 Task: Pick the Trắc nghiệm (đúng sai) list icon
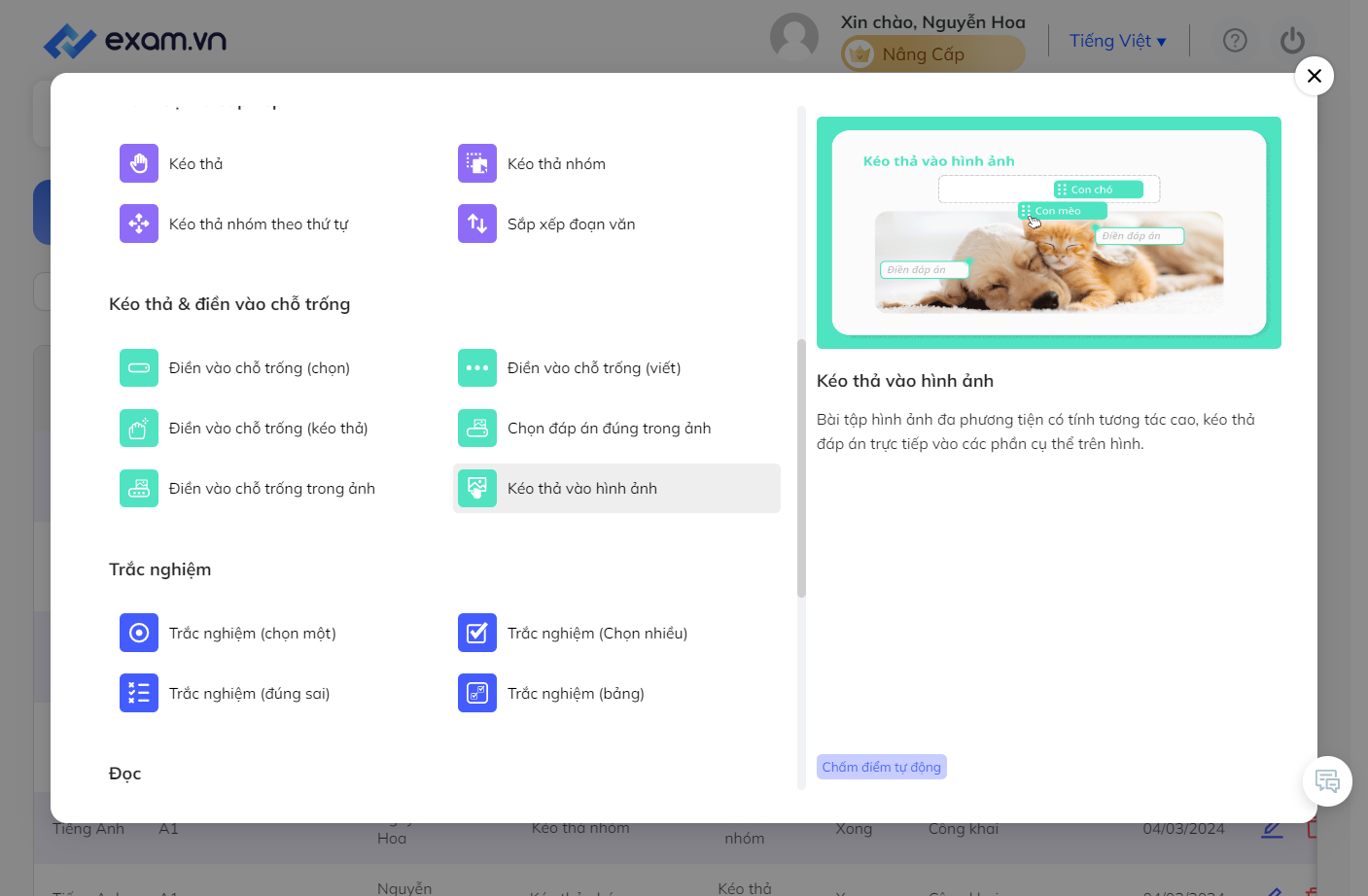(x=139, y=693)
